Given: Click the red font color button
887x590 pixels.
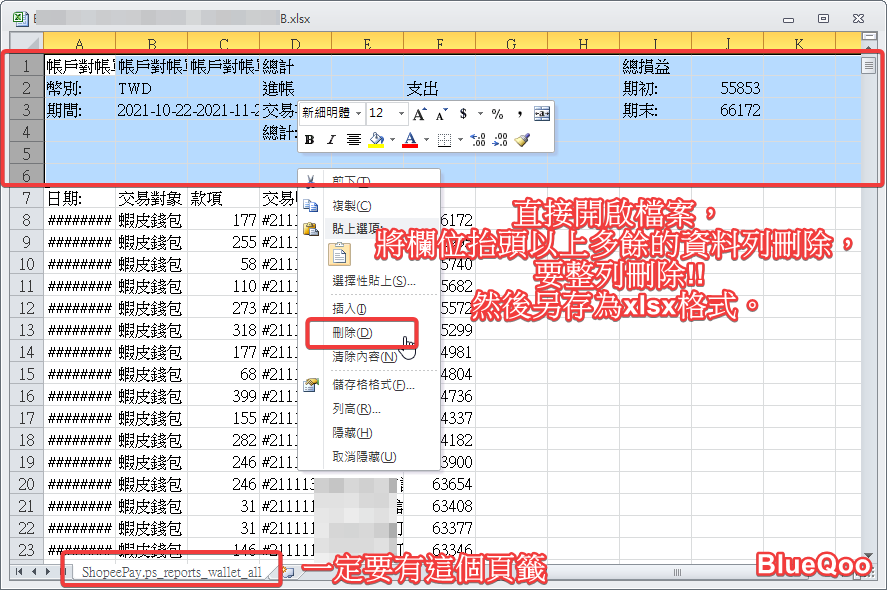Looking at the screenshot, I should coord(410,140).
